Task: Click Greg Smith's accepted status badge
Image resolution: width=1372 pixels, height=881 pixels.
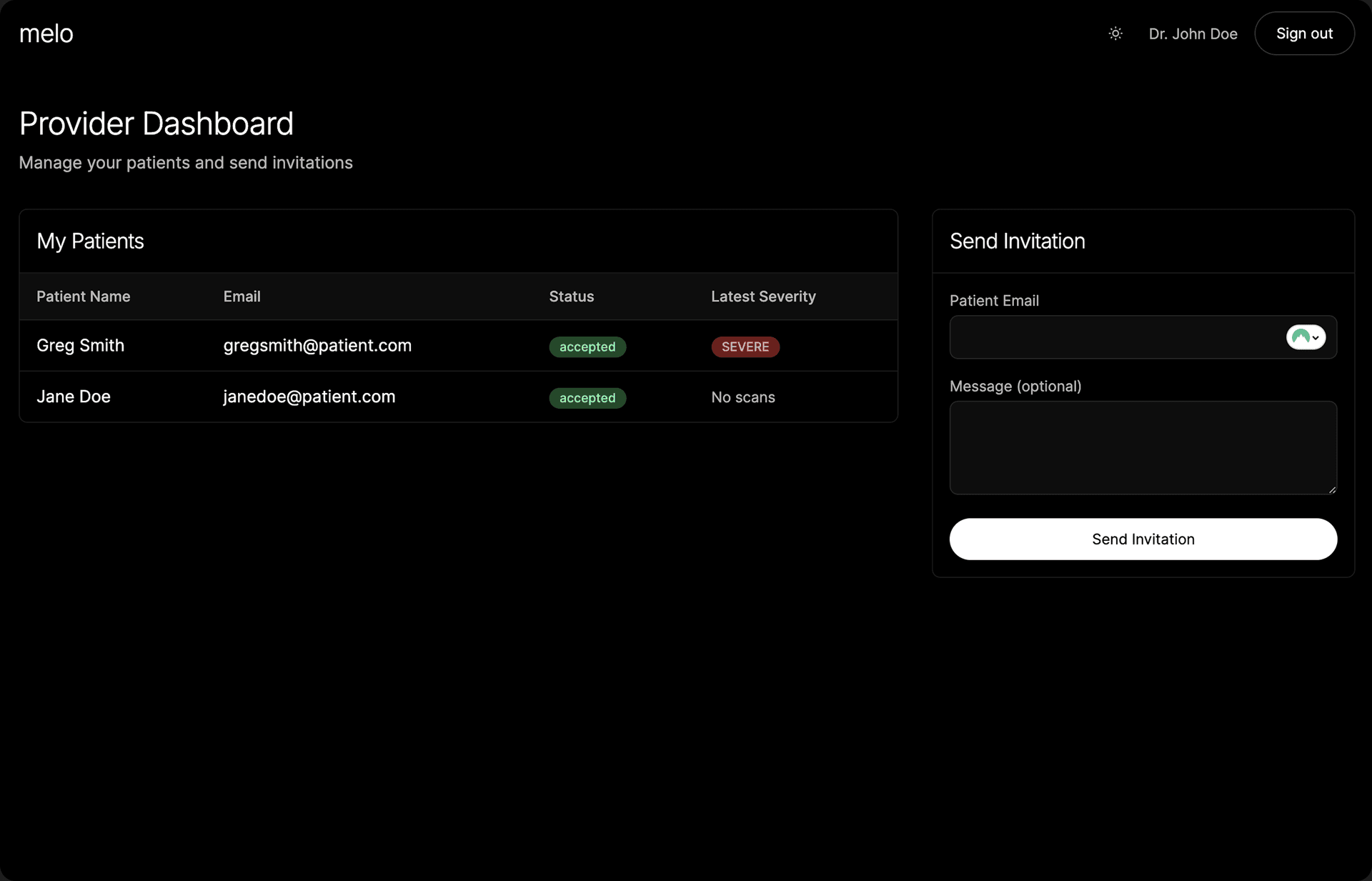Action: (x=587, y=347)
